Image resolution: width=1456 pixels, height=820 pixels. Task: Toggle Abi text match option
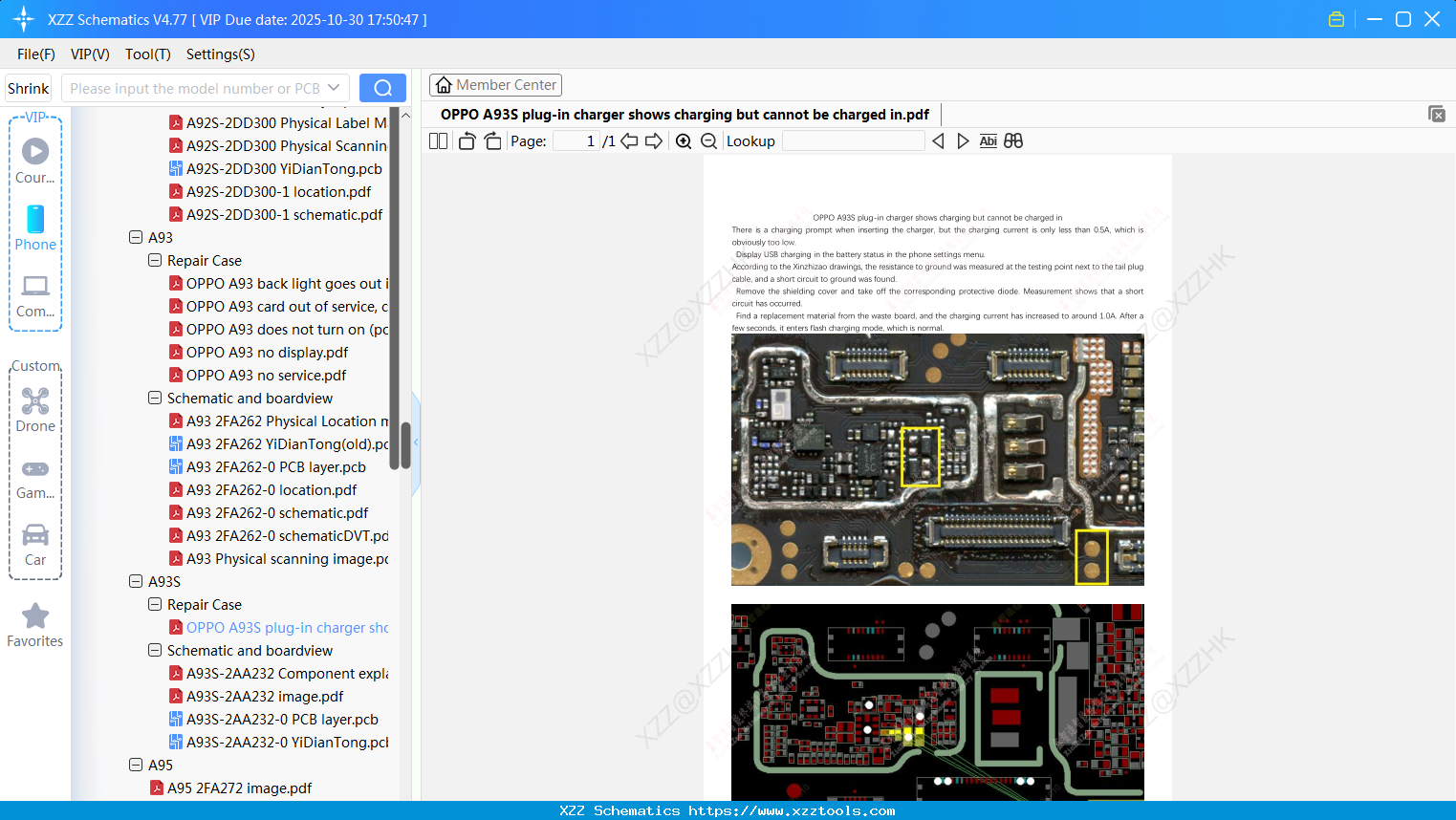(988, 140)
